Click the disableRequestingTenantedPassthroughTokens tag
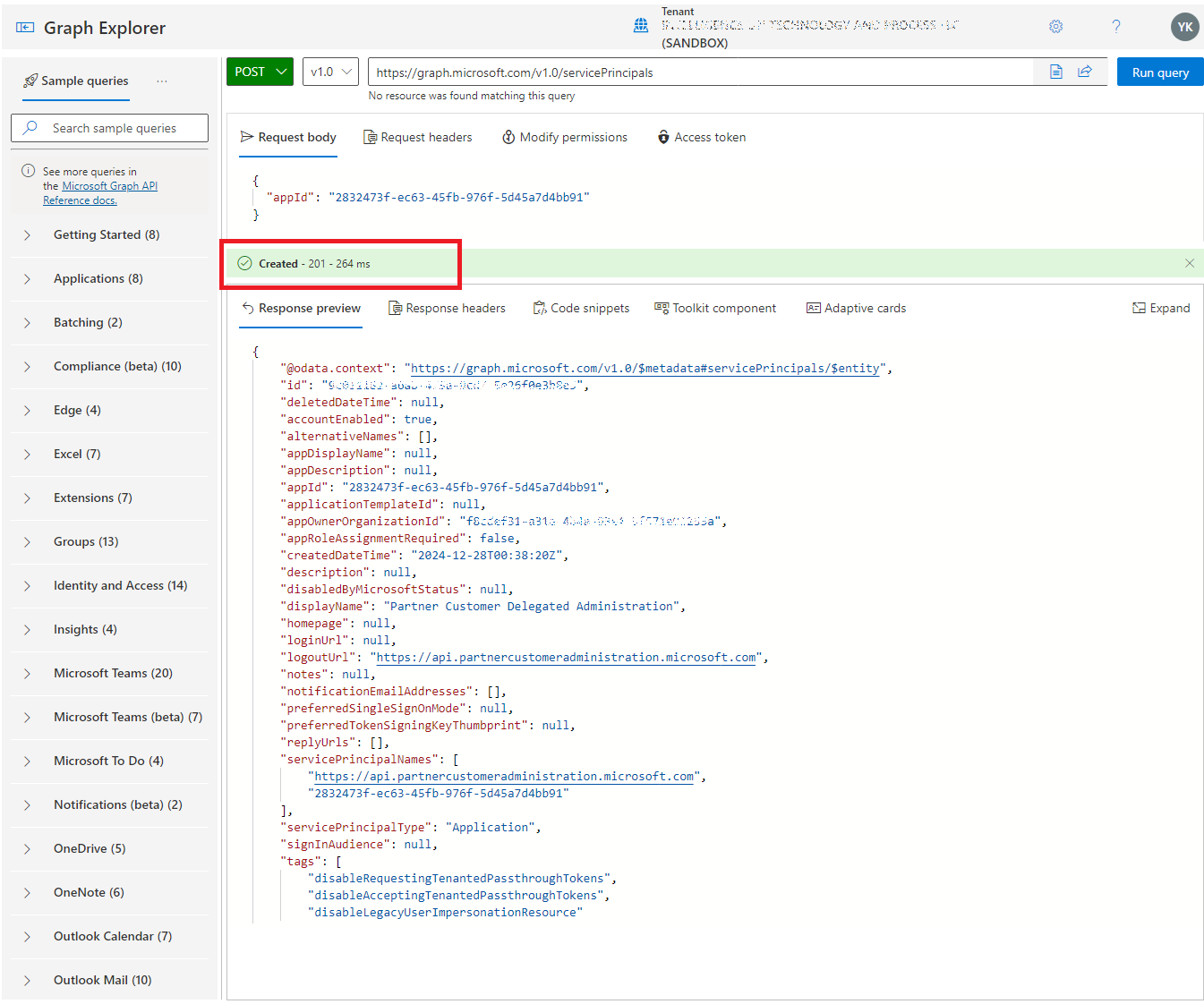This screenshot has width=1204, height=1004. tap(459, 878)
